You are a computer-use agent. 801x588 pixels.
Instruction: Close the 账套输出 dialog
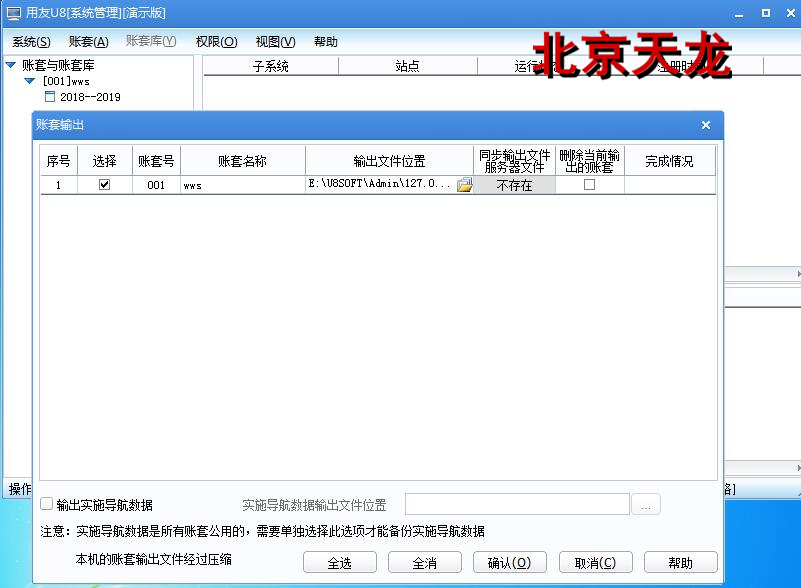click(x=705, y=125)
